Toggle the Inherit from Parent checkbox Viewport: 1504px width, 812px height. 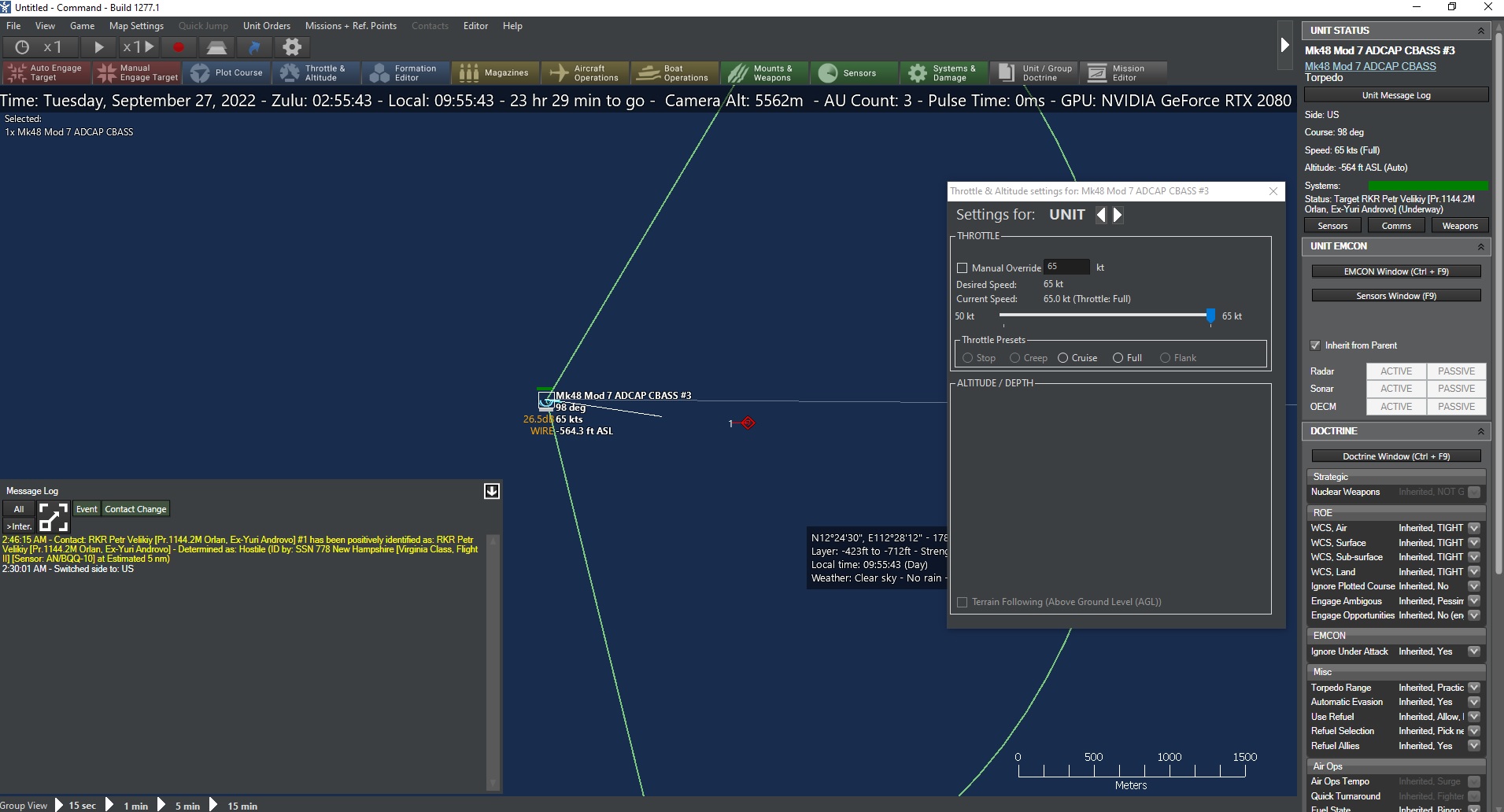point(1315,345)
